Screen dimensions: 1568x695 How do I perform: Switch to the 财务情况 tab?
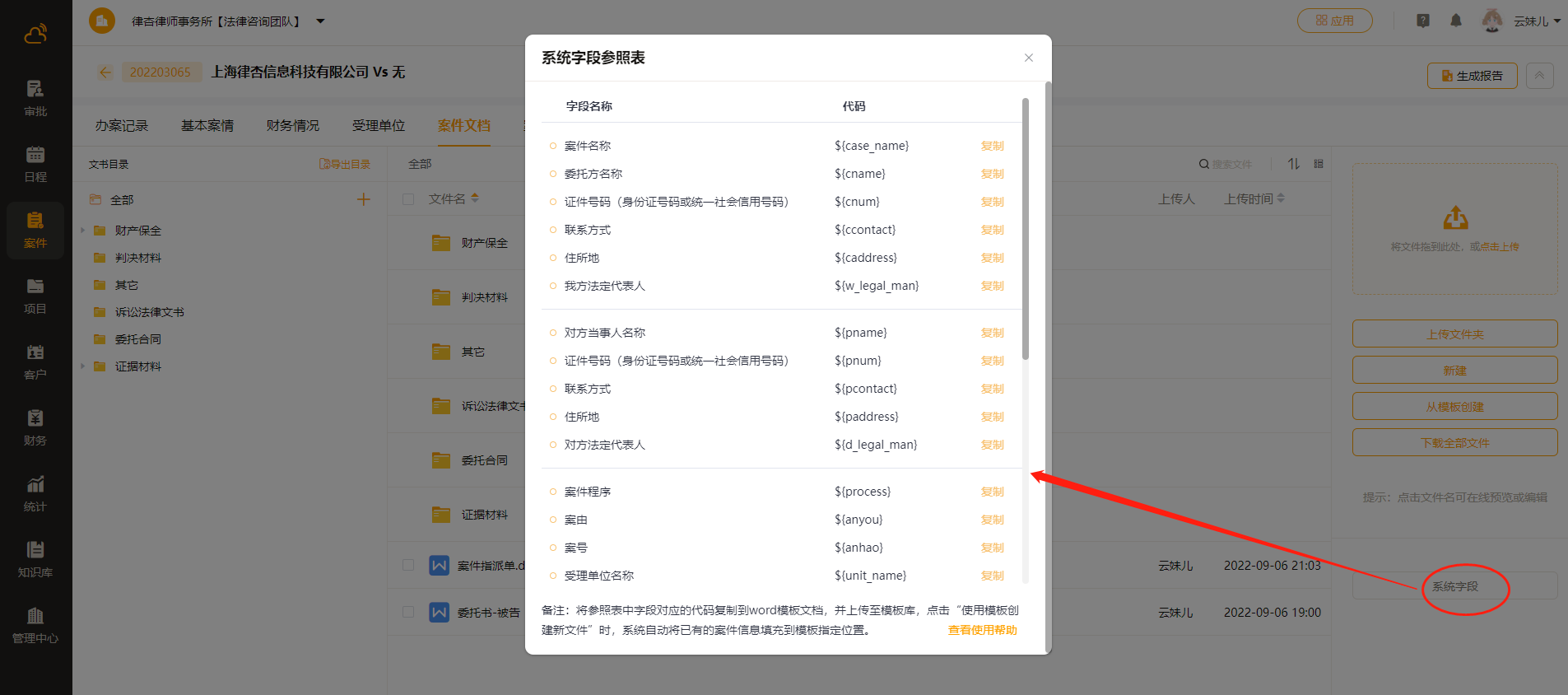click(x=292, y=126)
